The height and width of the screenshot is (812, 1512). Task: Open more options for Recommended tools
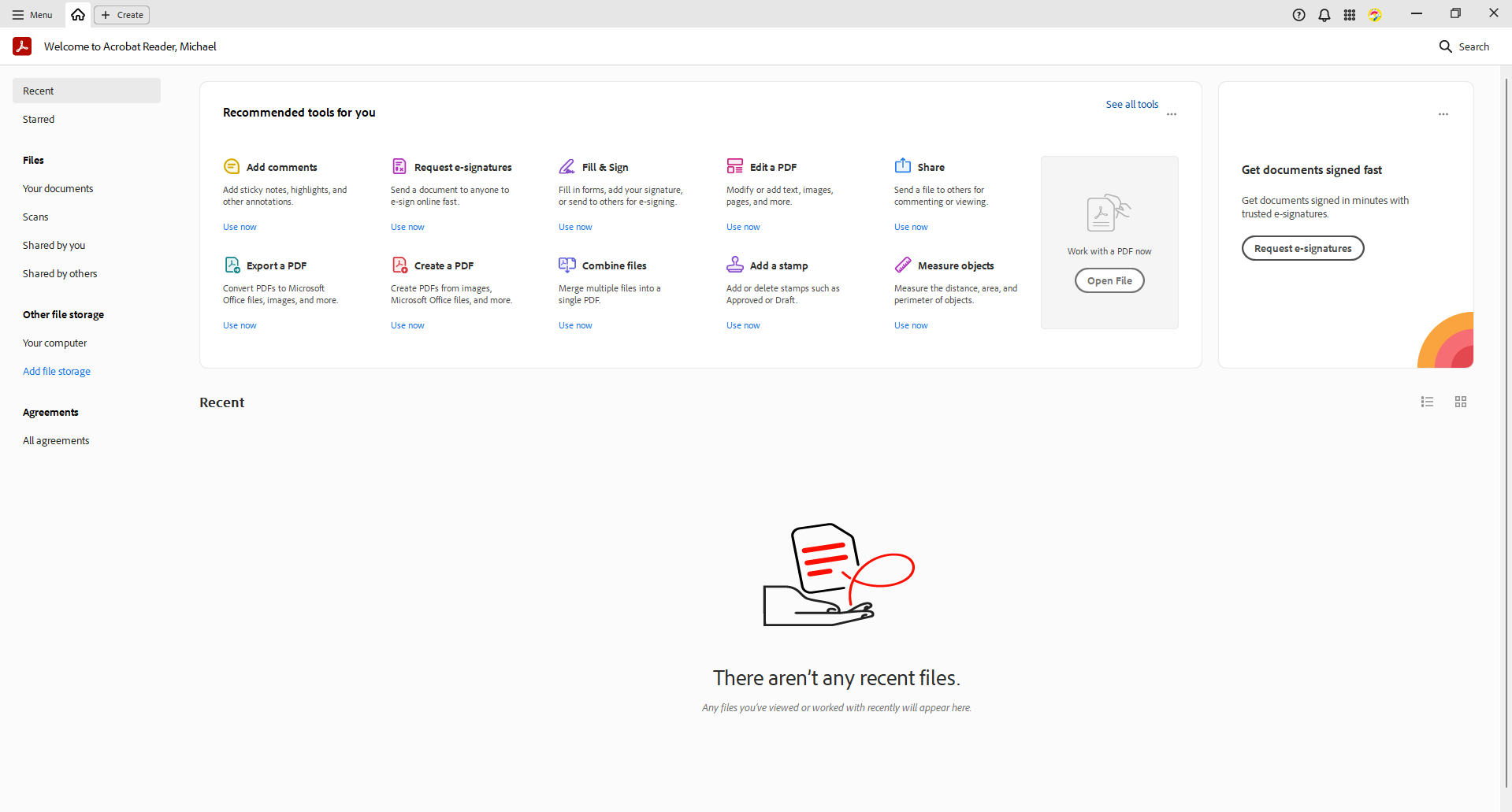pos(1172,114)
